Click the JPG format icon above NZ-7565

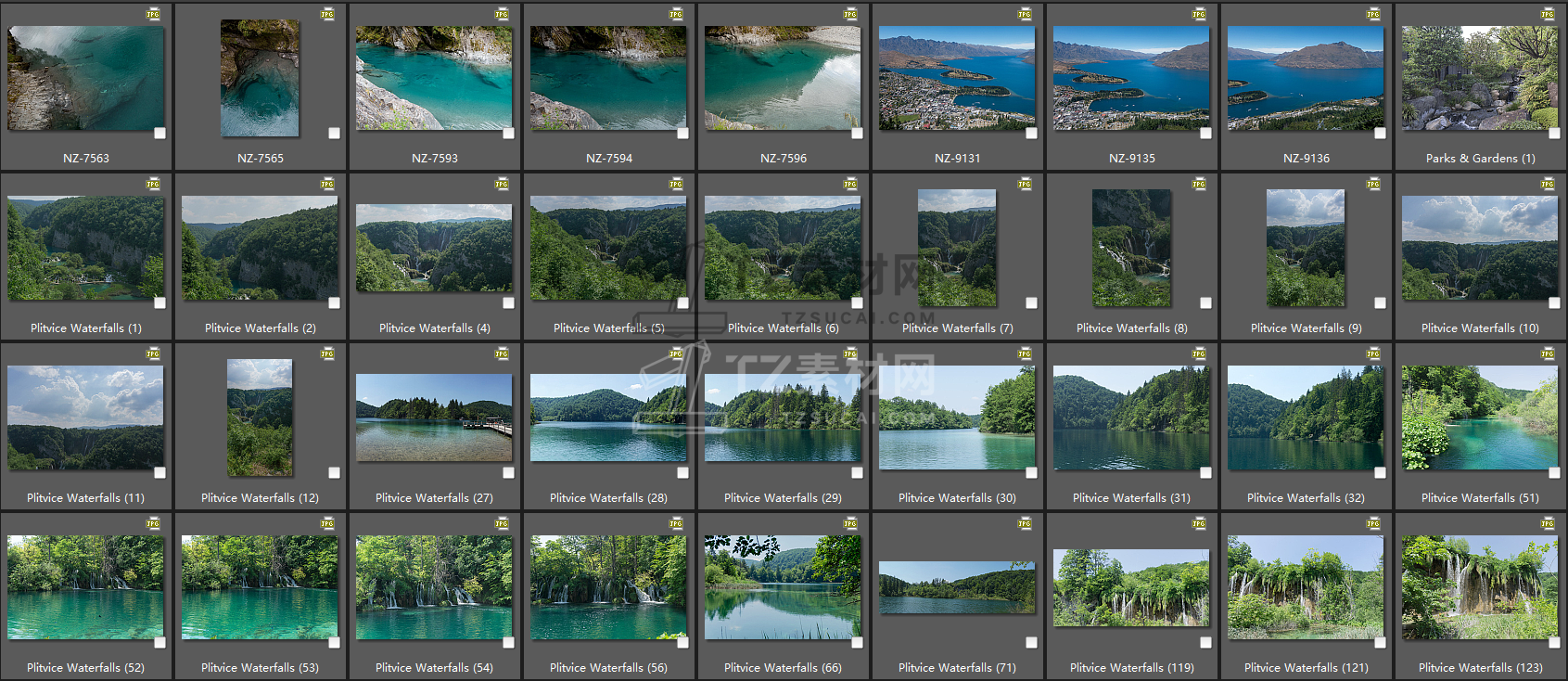click(327, 14)
